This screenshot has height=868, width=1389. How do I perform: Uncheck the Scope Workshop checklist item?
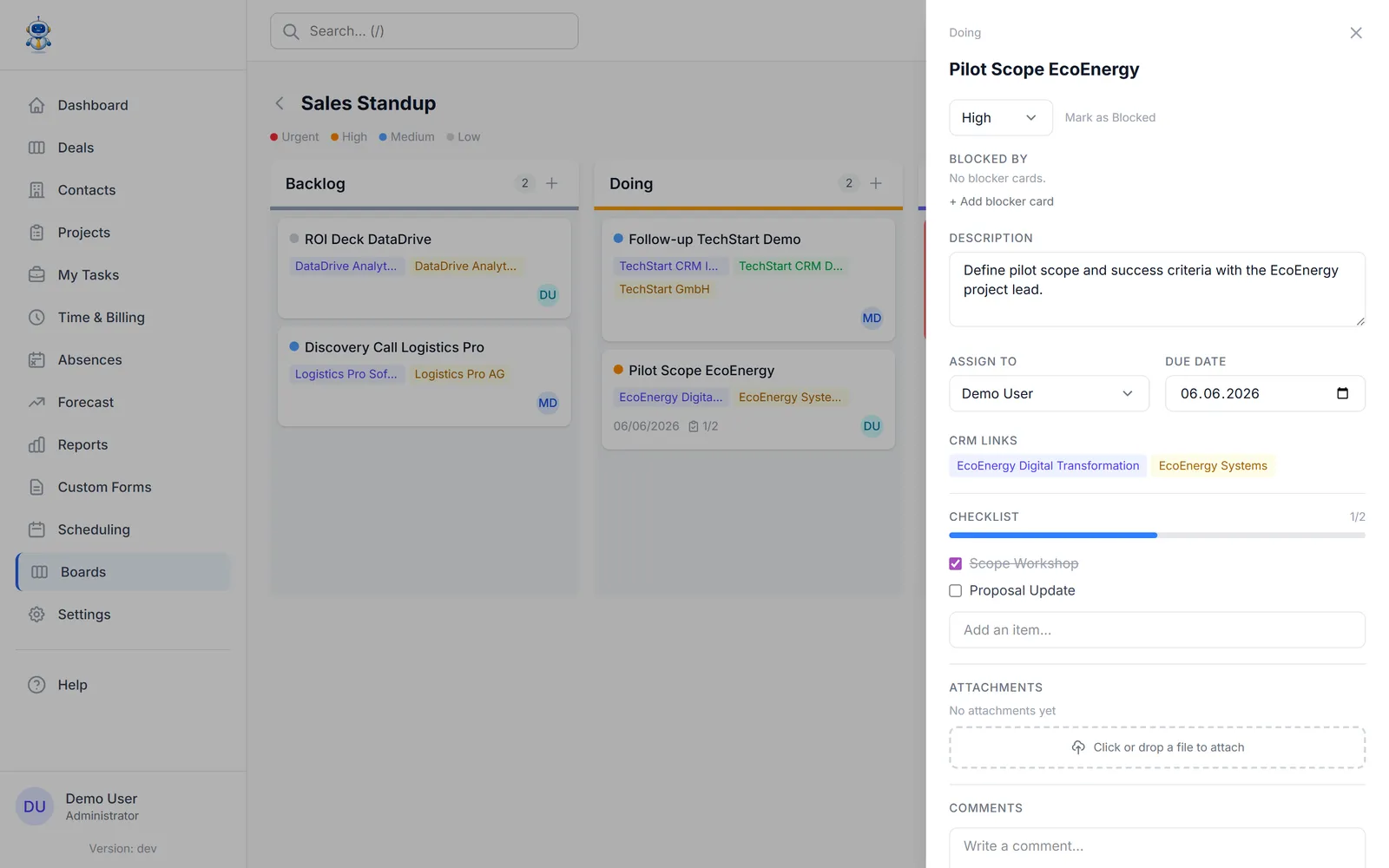point(956,564)
